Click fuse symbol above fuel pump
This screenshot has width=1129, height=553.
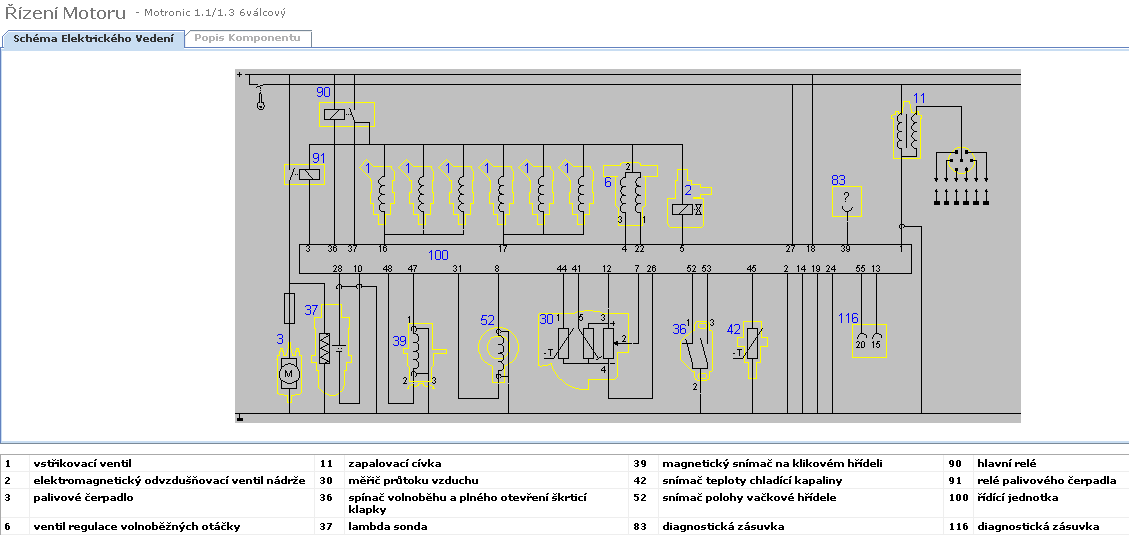pos(289,306)
